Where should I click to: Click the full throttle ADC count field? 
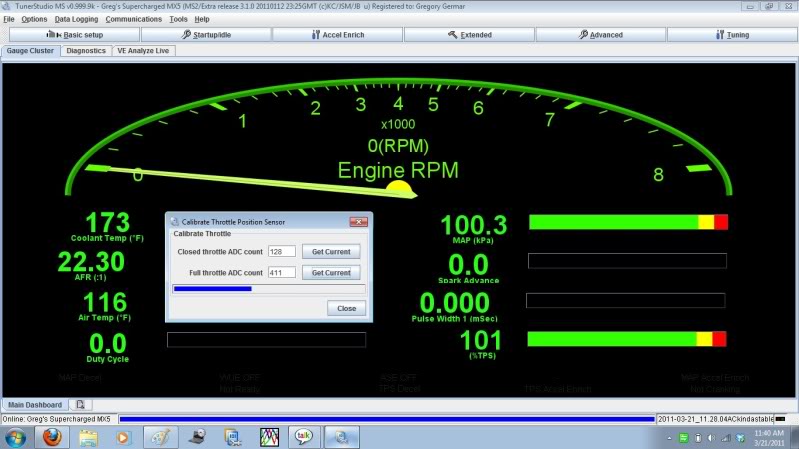282,272
